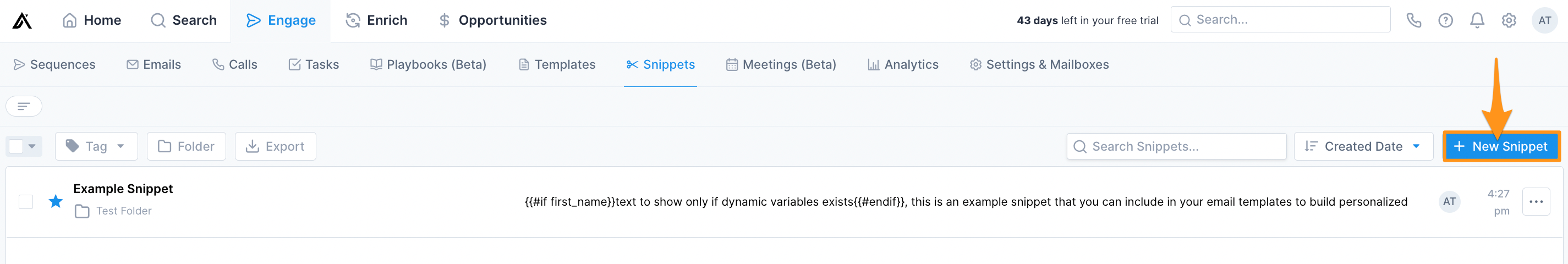
Task: Show notifications bell
Action: pyautogui.click(x=1477, y=21)
